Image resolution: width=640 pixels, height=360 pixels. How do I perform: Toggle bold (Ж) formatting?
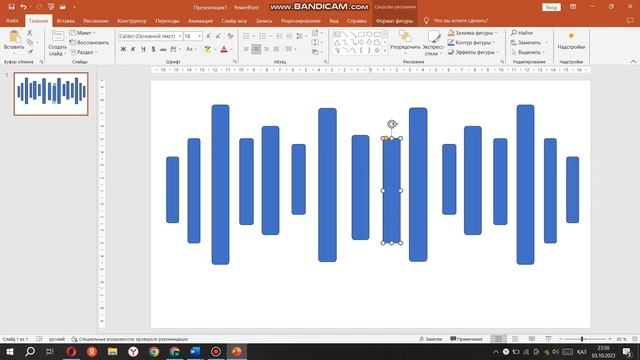click(x=123, y=49)
